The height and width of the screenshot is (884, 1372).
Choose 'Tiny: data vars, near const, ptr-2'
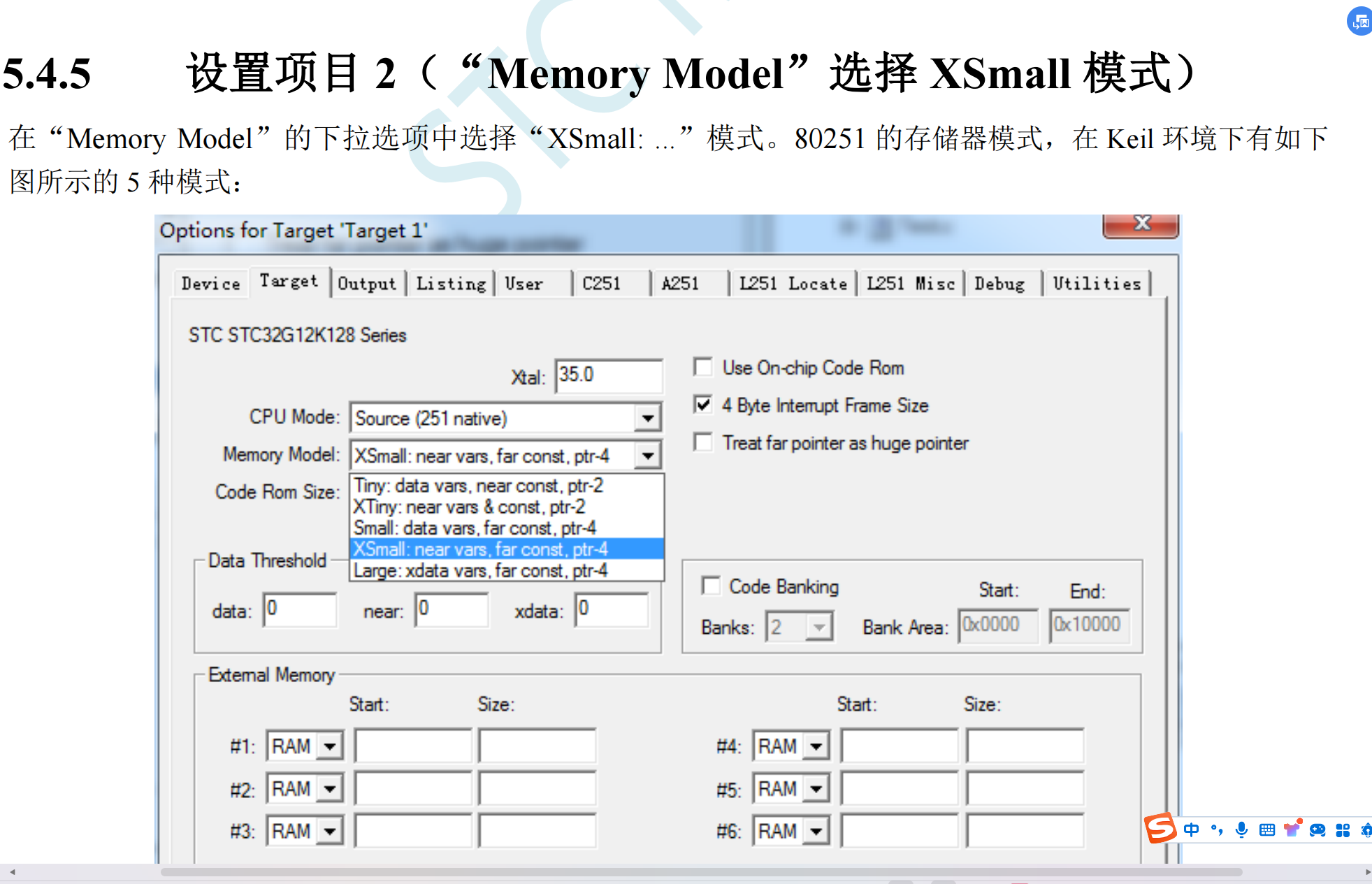tap(507, 485)
